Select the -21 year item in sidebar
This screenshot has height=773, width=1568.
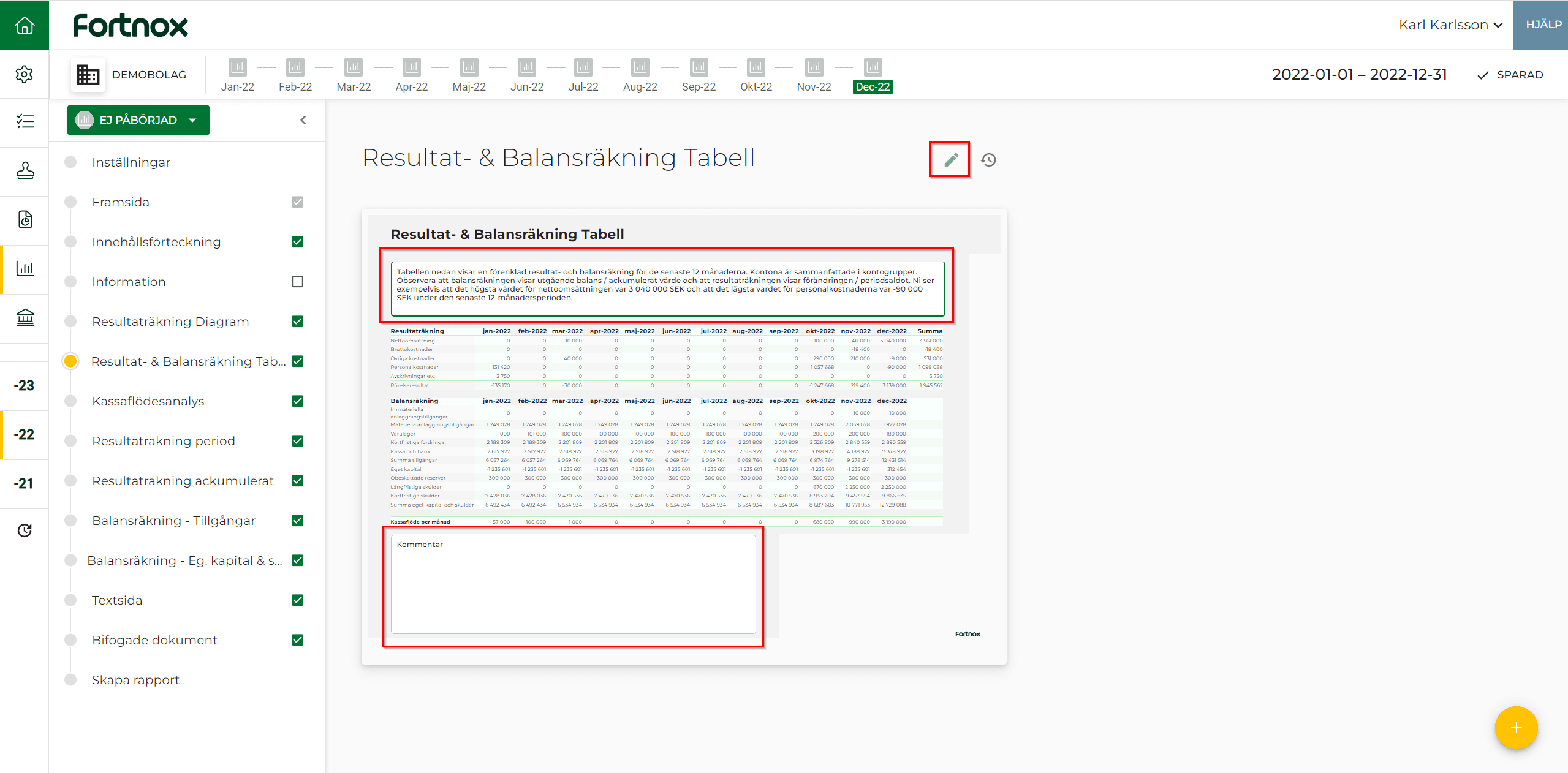click(25, 484)
